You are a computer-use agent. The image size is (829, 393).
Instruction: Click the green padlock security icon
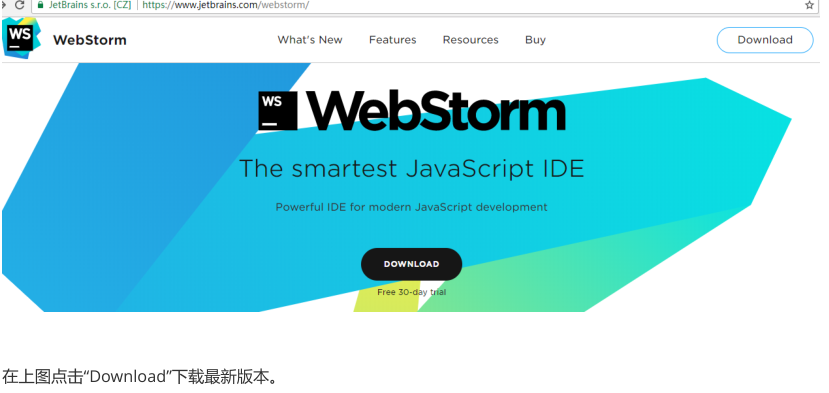pyautogui.click(x=41, y=5)
